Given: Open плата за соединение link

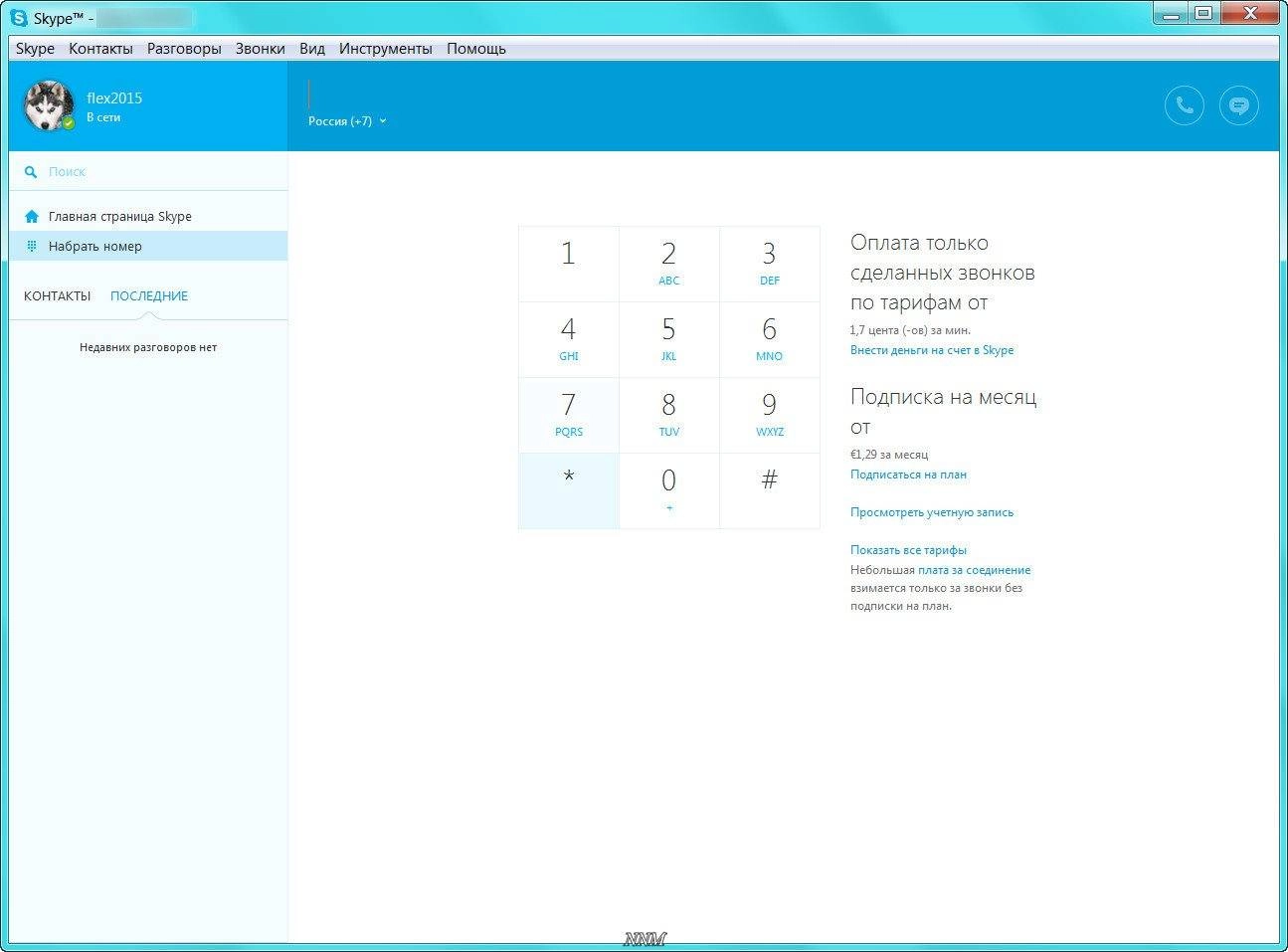Looking at the screenshot, I should coord(974,570).
